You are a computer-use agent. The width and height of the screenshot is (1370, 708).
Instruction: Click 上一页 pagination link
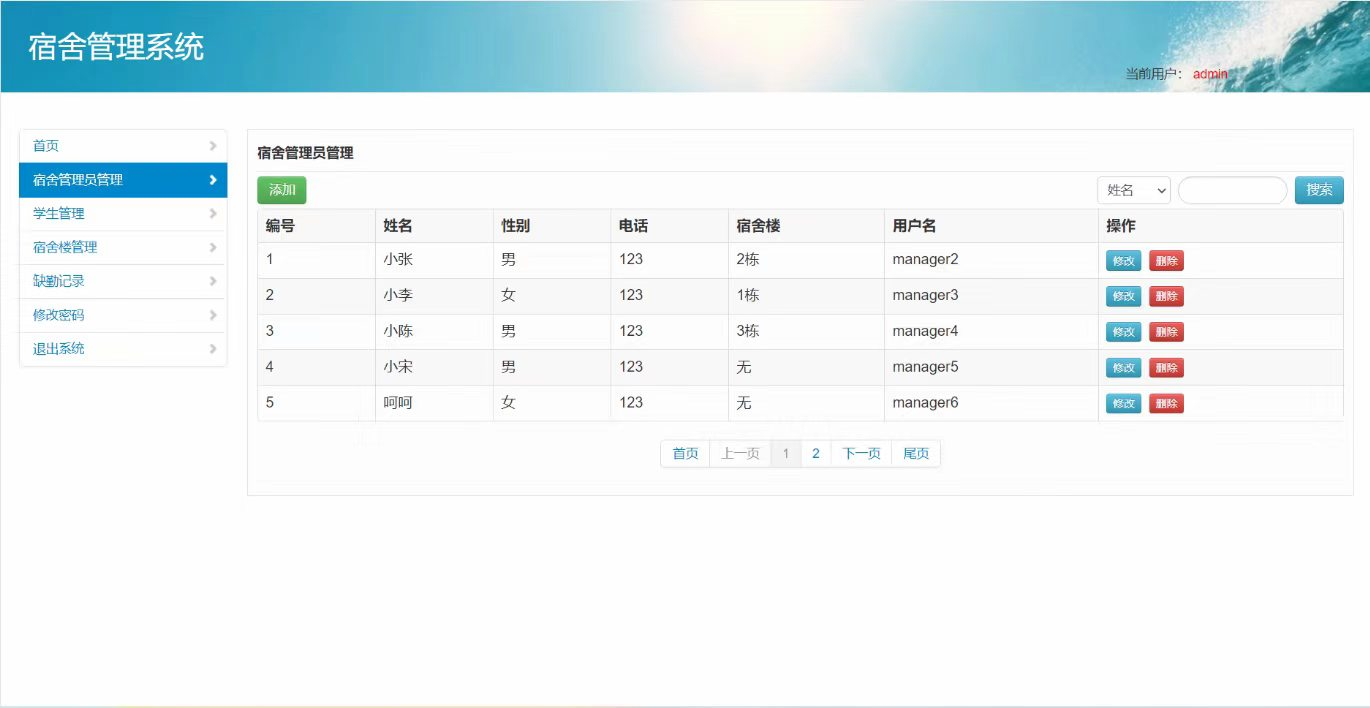741,454
